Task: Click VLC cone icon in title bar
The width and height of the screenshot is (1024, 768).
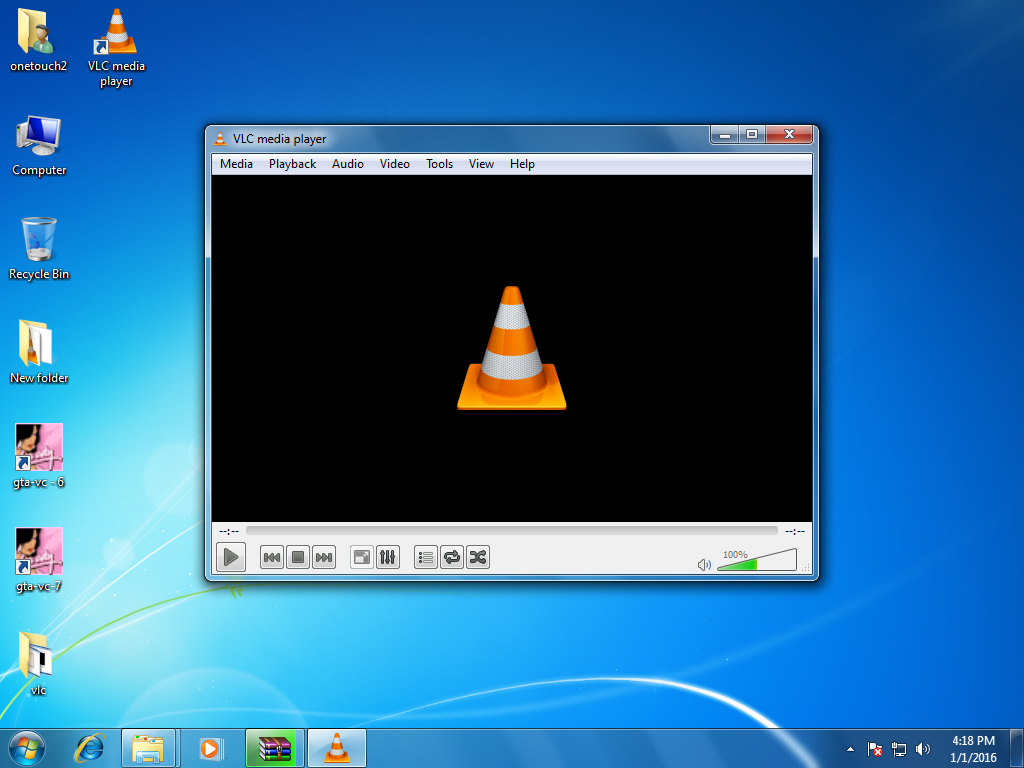Action: (x=221, y=138)
